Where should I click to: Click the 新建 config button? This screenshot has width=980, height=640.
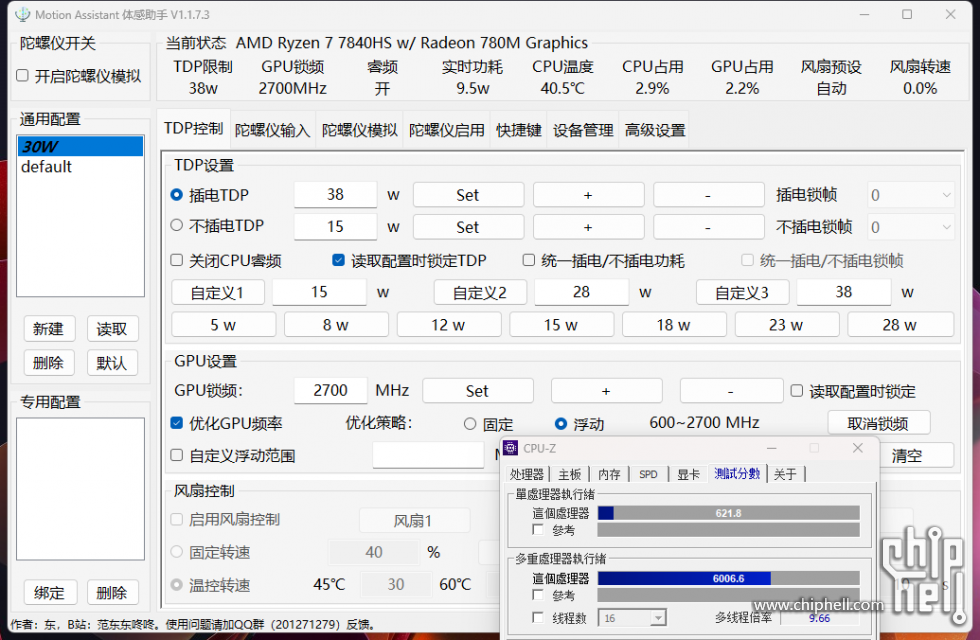pyautogui.click(x=49, y=329)
